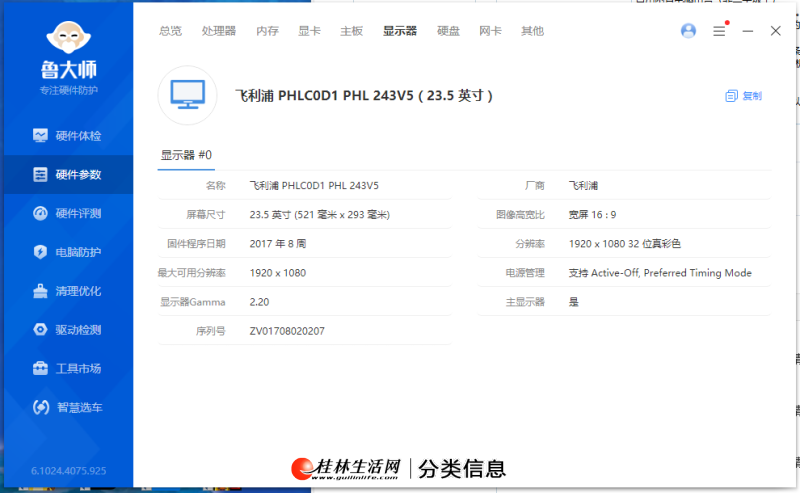This screenshot has height=493, width=800.
Task: Select the 网卡 tab
Action: pos(490,31)
